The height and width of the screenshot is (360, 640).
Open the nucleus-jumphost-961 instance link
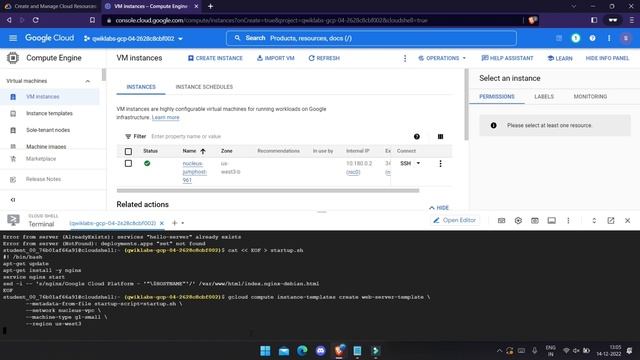pos(194,172)
